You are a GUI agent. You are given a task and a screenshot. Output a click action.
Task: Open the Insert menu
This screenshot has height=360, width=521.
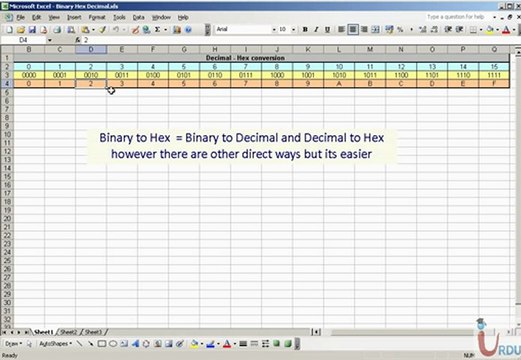pos(74,17)
